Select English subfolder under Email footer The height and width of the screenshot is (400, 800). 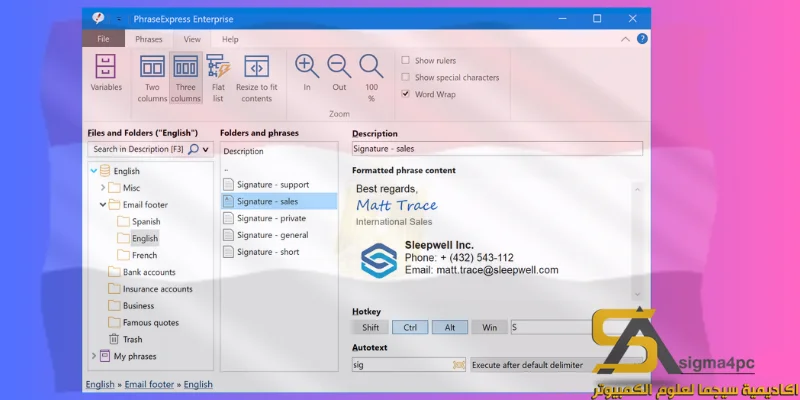(x=145, y=238)
